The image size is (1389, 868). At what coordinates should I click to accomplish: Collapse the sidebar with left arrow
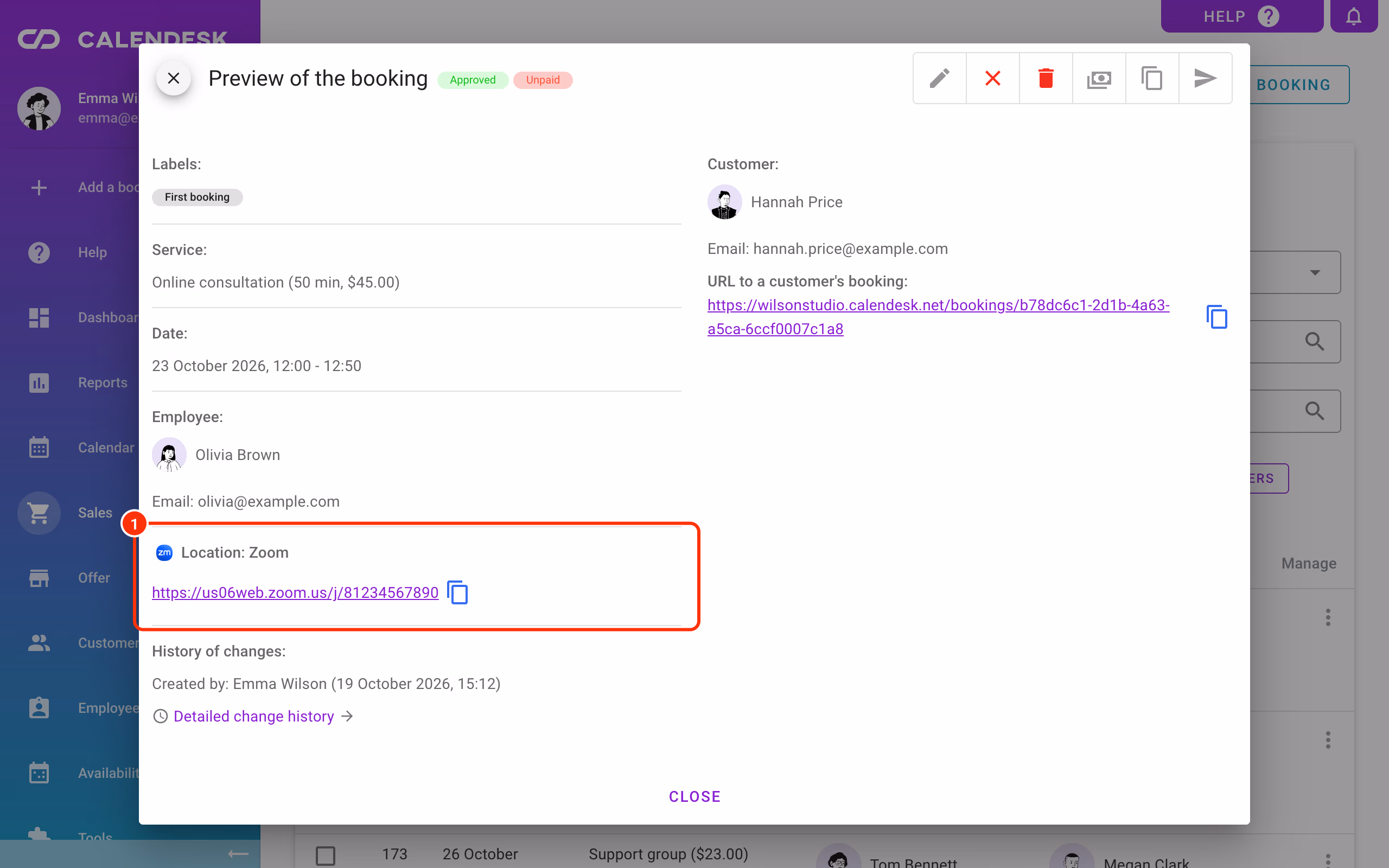click(x=238, y=854)
